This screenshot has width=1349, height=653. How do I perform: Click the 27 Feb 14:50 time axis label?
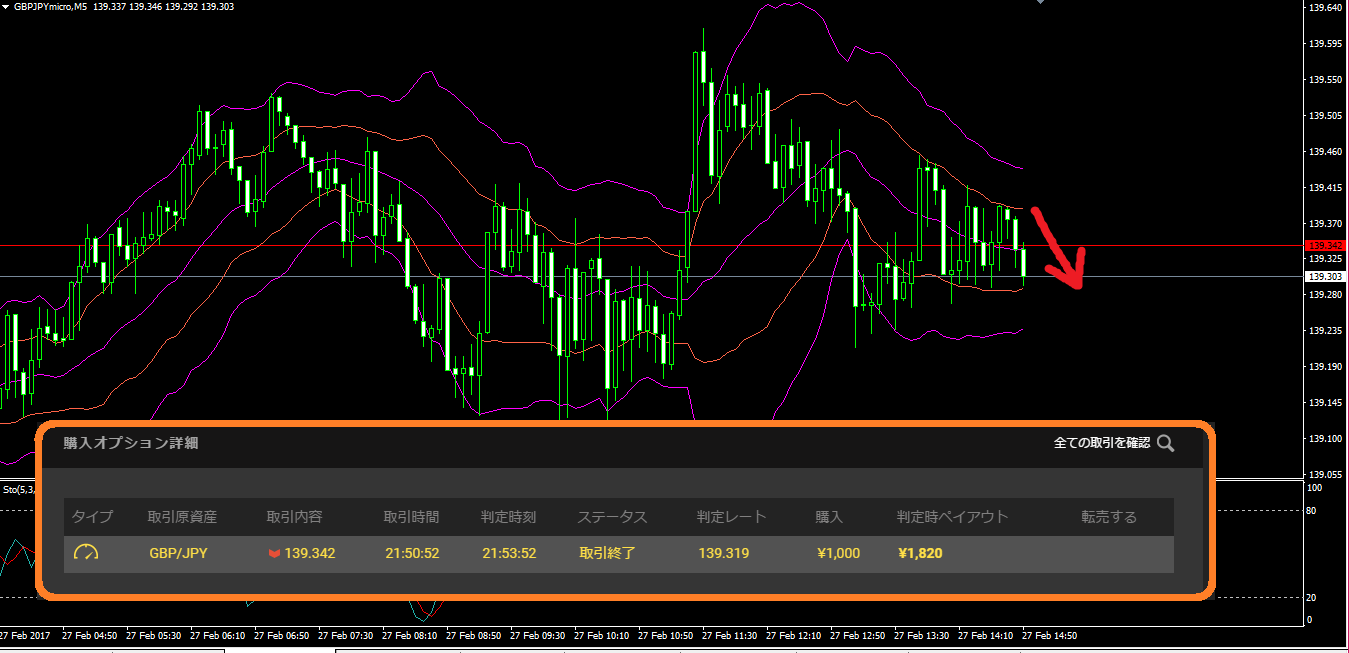click(1049, 635)
